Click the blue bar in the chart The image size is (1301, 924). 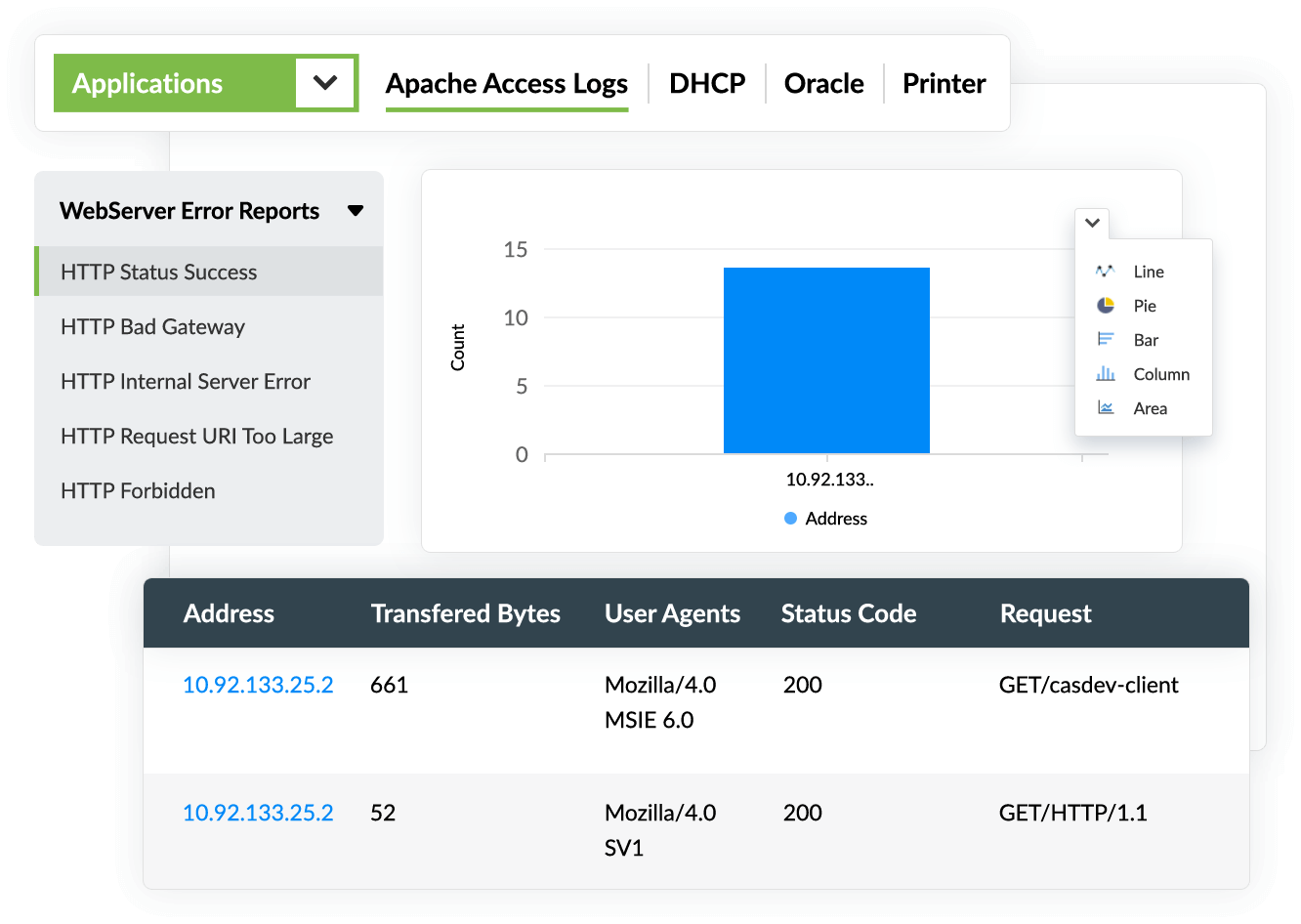(x=826, y=360)
